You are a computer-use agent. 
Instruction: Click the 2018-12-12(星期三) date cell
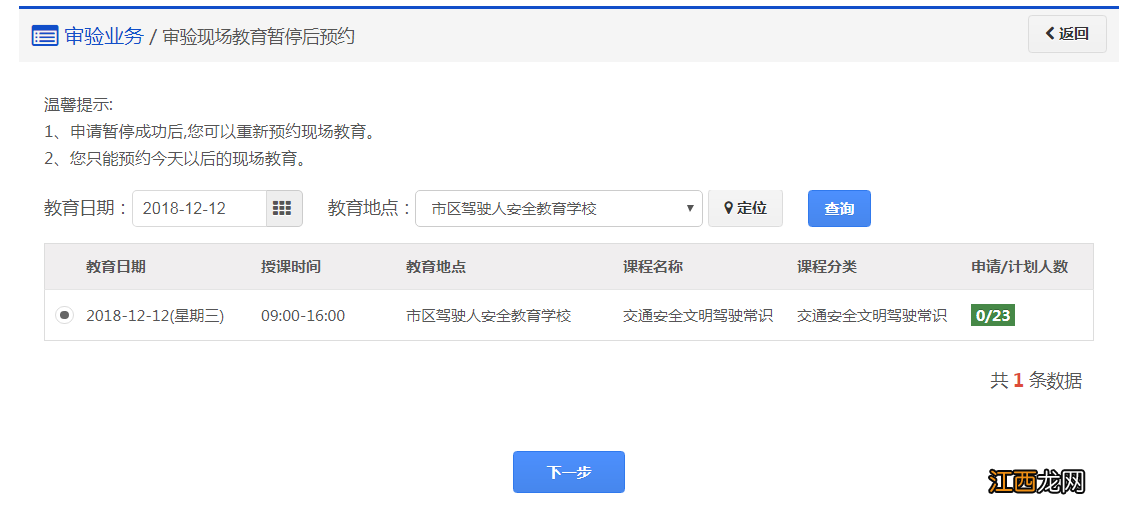155,315
